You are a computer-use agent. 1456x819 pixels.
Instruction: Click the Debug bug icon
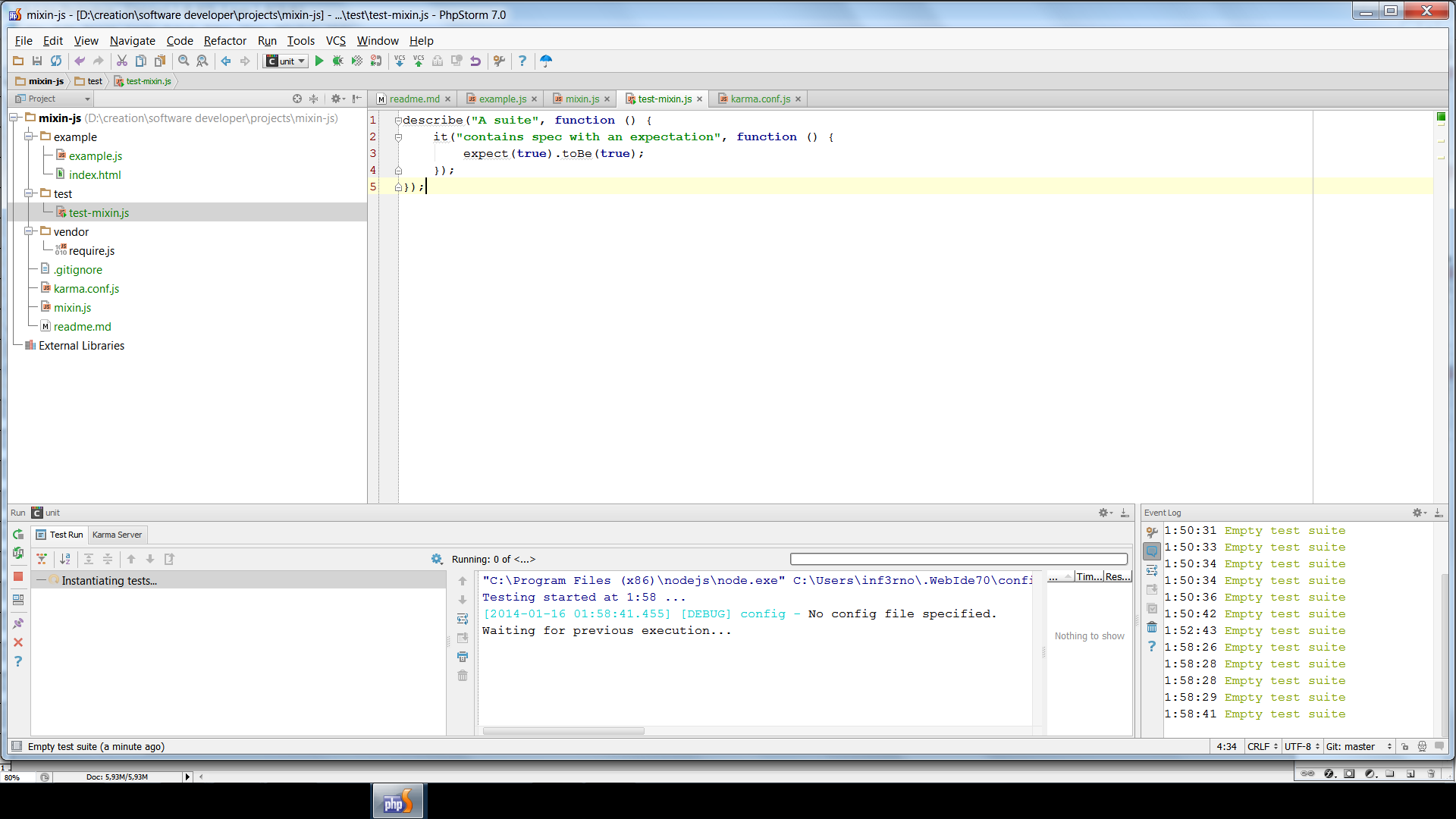(338, 61)
